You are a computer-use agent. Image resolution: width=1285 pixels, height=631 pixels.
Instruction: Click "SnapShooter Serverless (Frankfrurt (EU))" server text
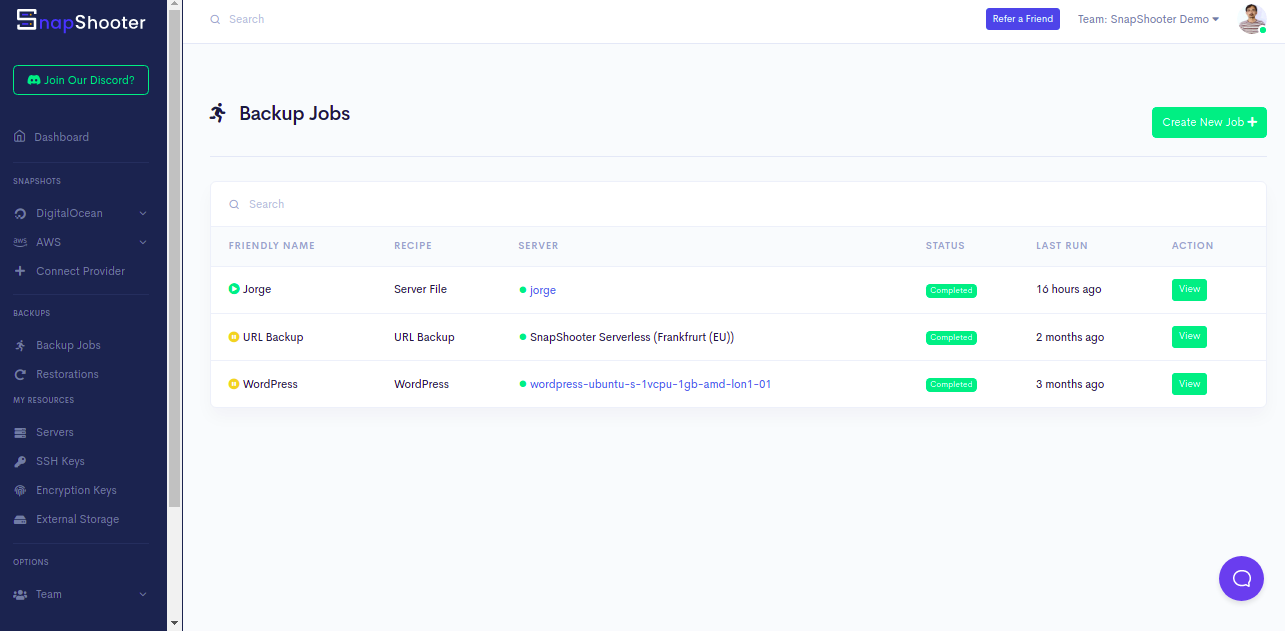pos(632,337)
